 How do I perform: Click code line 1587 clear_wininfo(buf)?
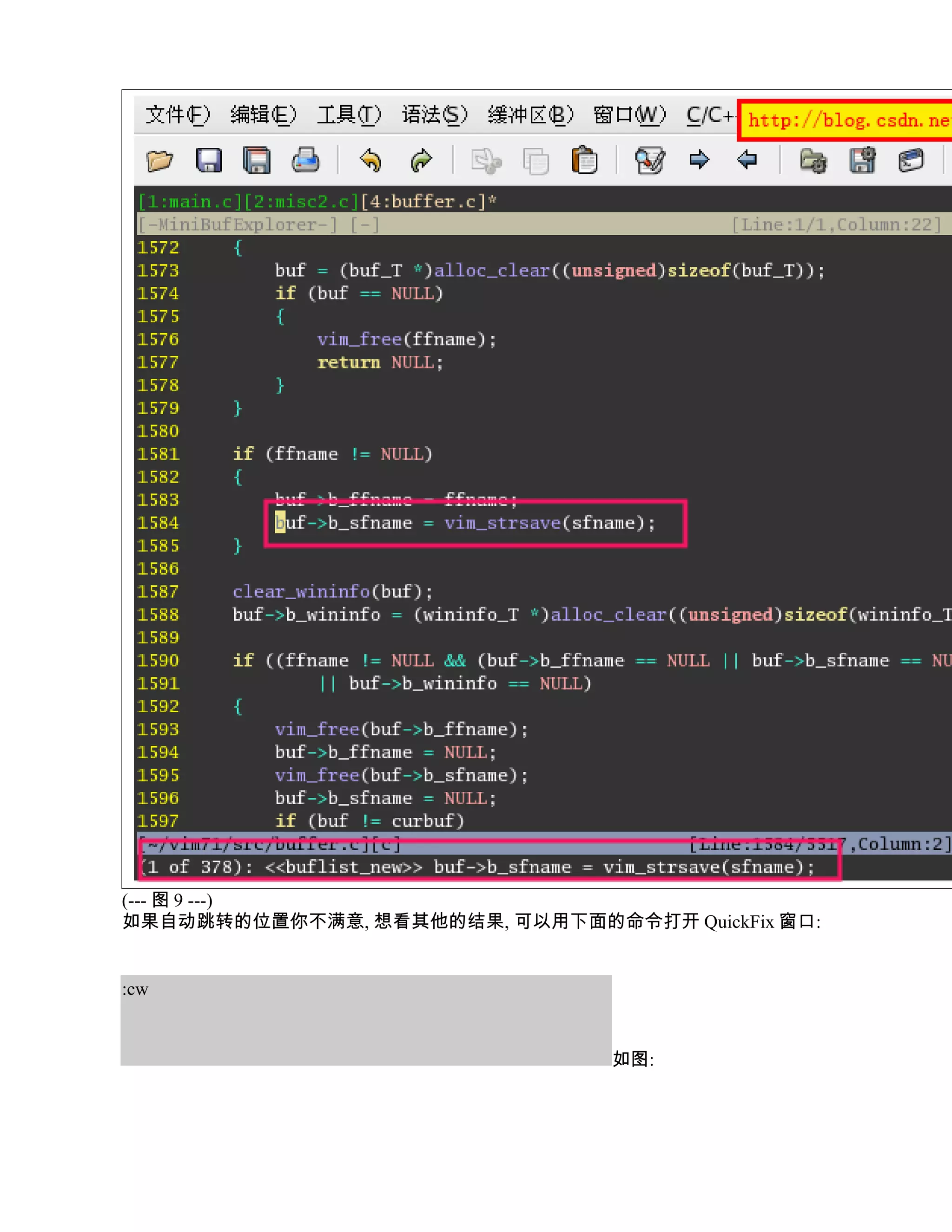(332, 592)
